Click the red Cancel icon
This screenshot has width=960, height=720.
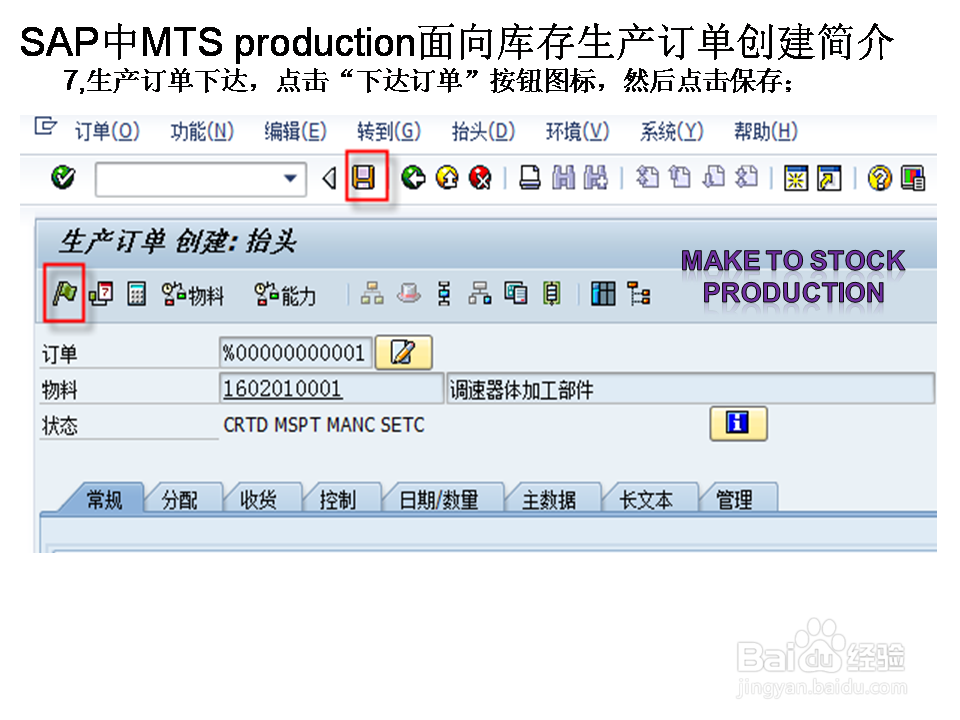pyautogui.click(x=480, y=178)
